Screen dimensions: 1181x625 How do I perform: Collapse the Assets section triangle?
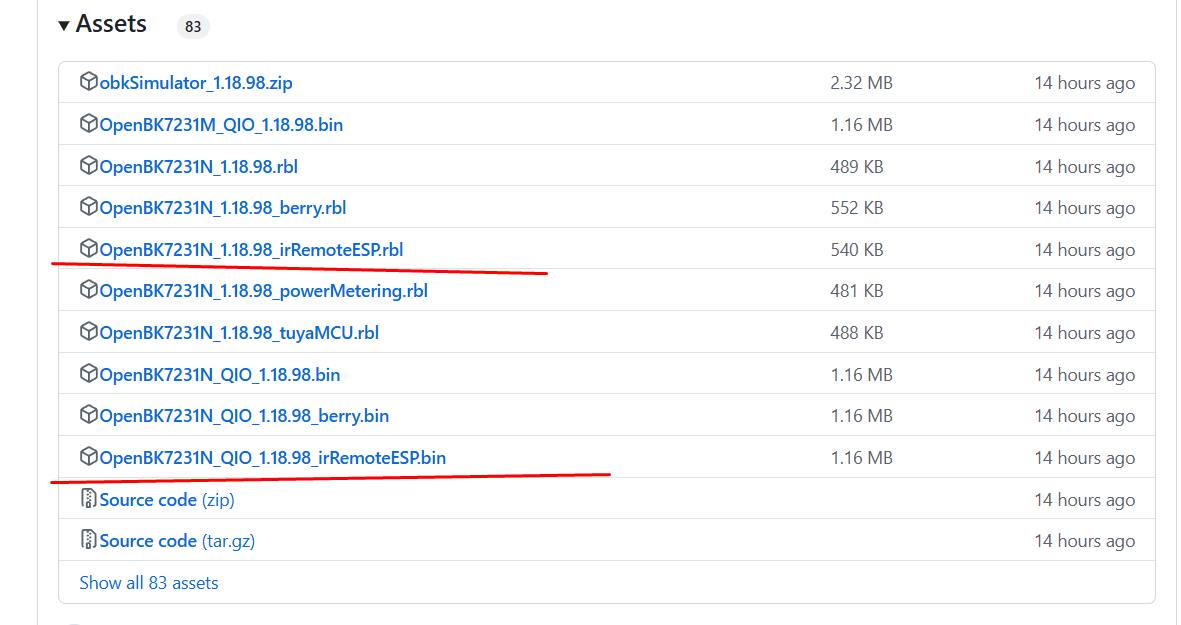pyautogui.click(x=64, y=26)
